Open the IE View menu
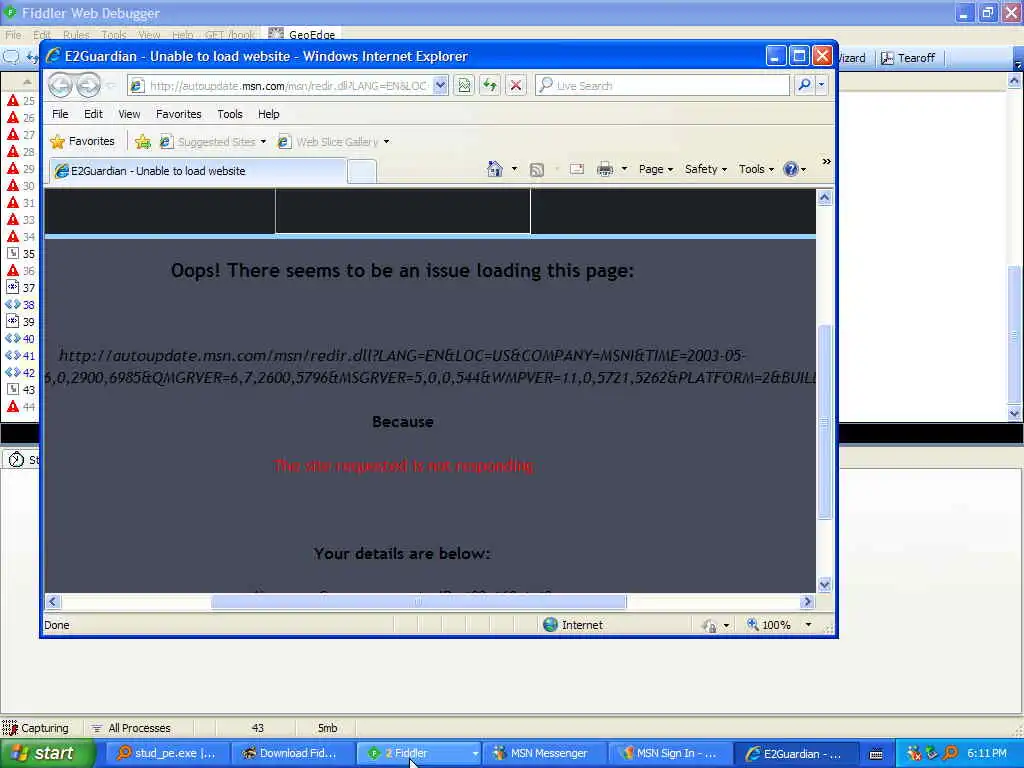Viewport: 1024px width, 768px height. click(129, 114)
